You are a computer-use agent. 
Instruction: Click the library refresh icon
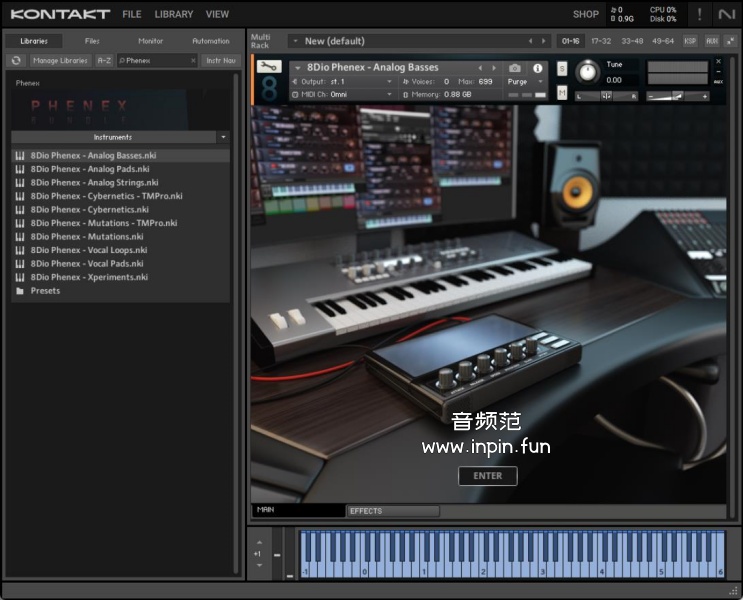coord(16,61)
